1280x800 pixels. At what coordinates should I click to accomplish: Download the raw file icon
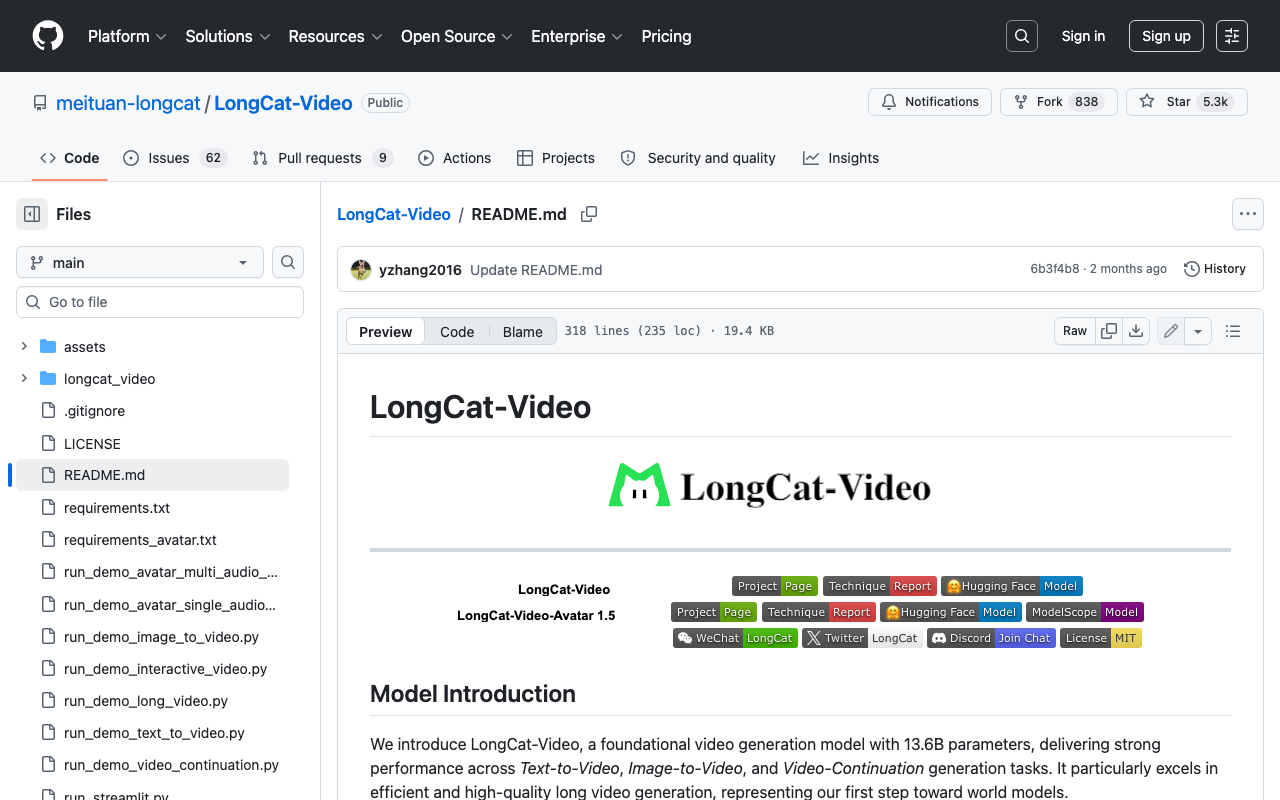pyautogui.click(x=1136, y=331)
